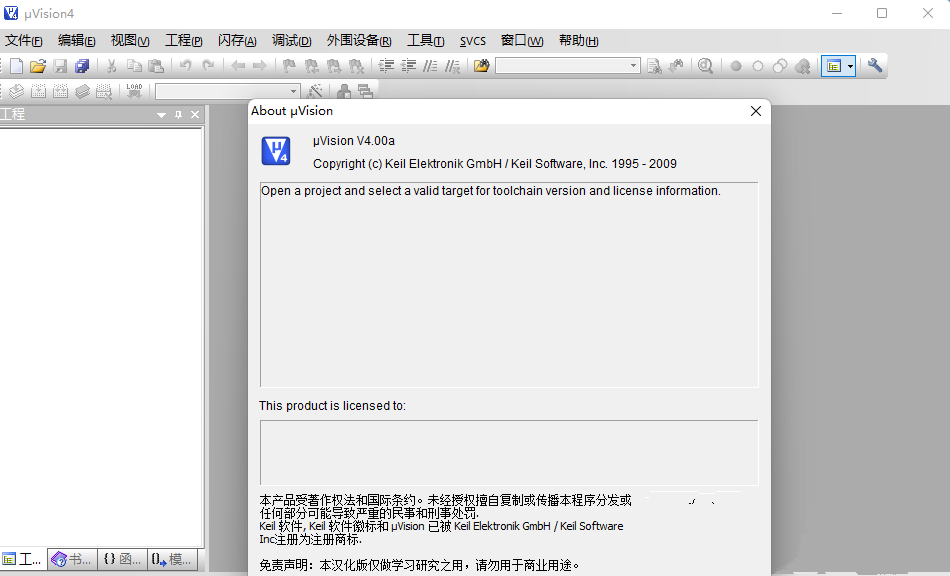Viewport: 950px width, 576px height.
Task: Pin the 工程 project panel
Action: [178, 114]
